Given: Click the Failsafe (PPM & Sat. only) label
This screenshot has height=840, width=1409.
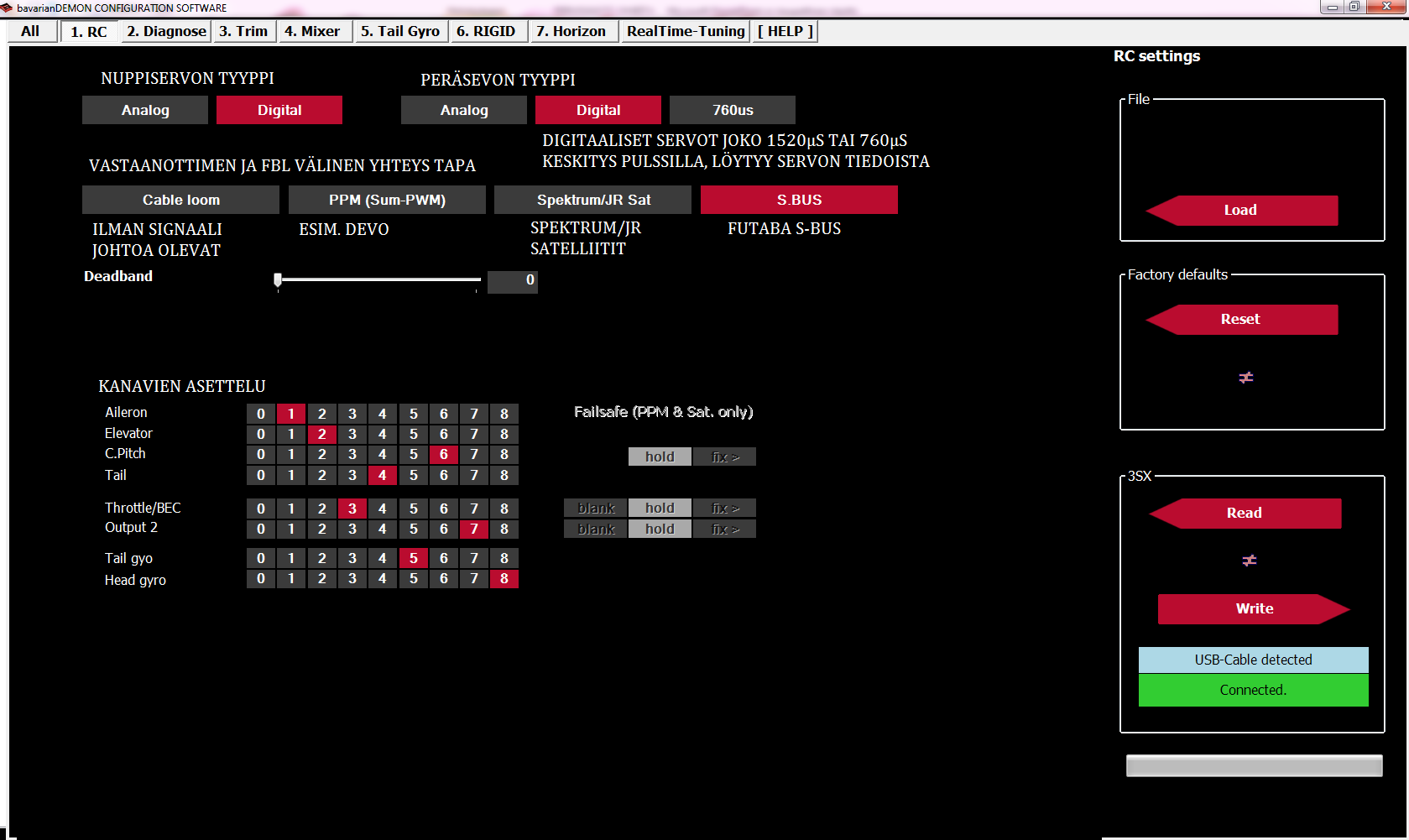Looking at the screenshot, I should [664, 412].
